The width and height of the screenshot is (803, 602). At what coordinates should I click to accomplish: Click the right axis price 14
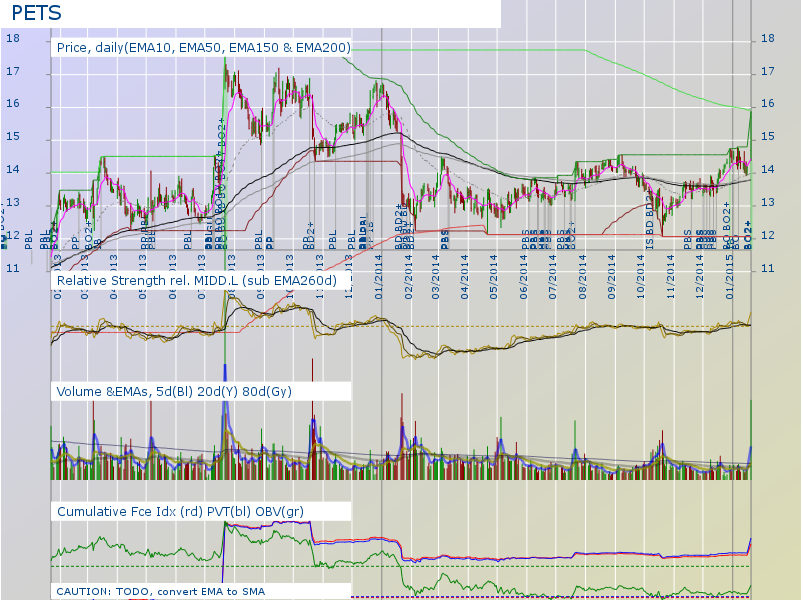768,169
